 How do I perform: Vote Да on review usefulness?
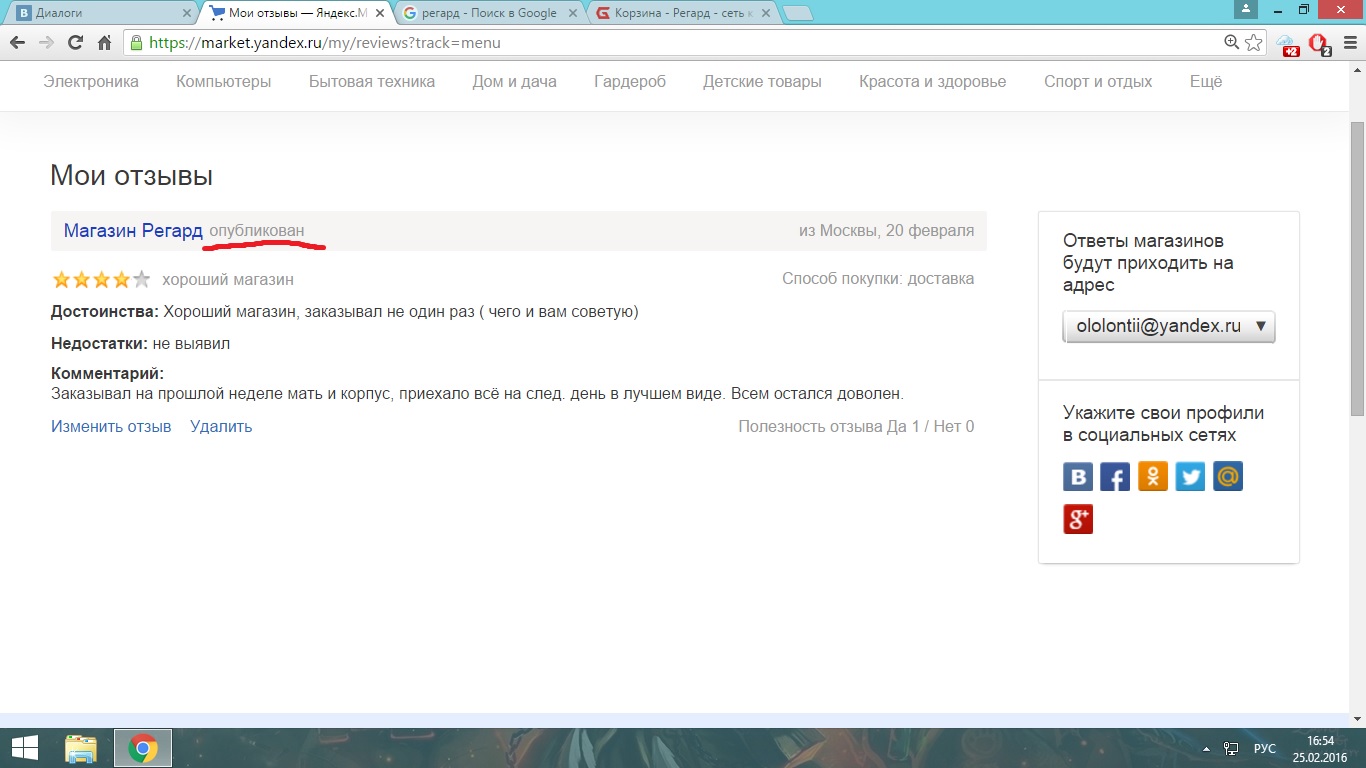(902, 427)
